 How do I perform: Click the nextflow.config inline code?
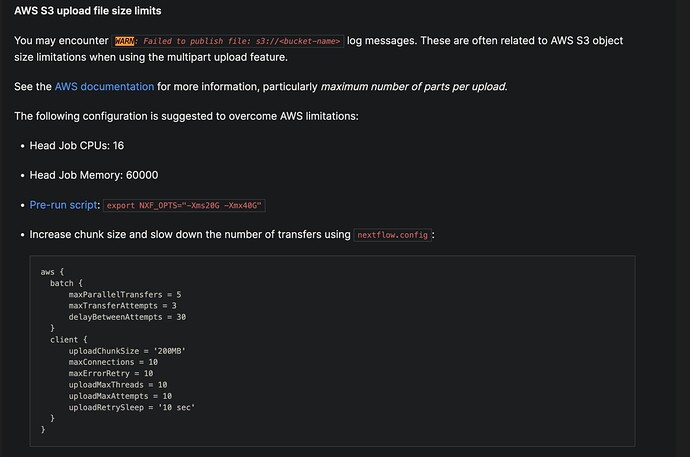(393, 235)
